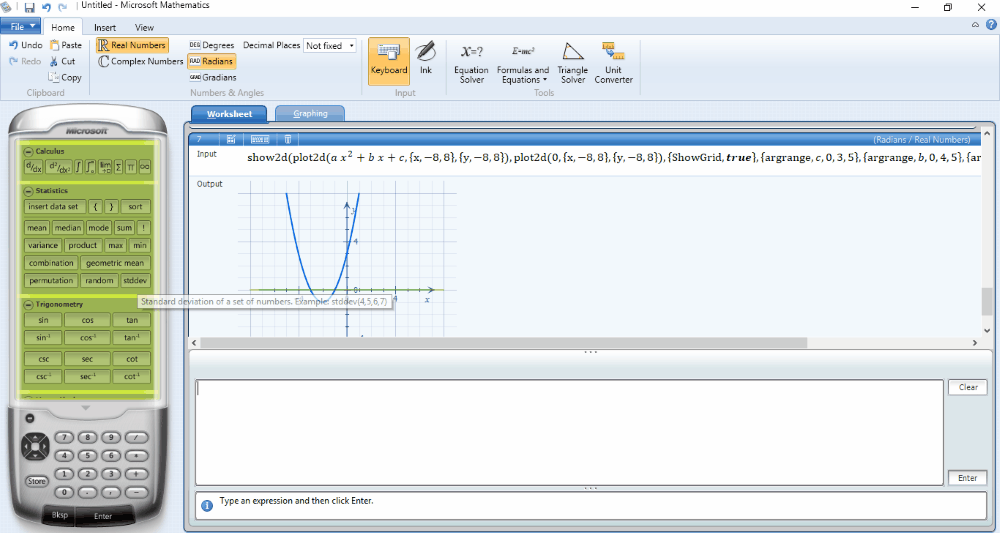Set angle unit to Radians
The image size is (1000, 533).
211,61
